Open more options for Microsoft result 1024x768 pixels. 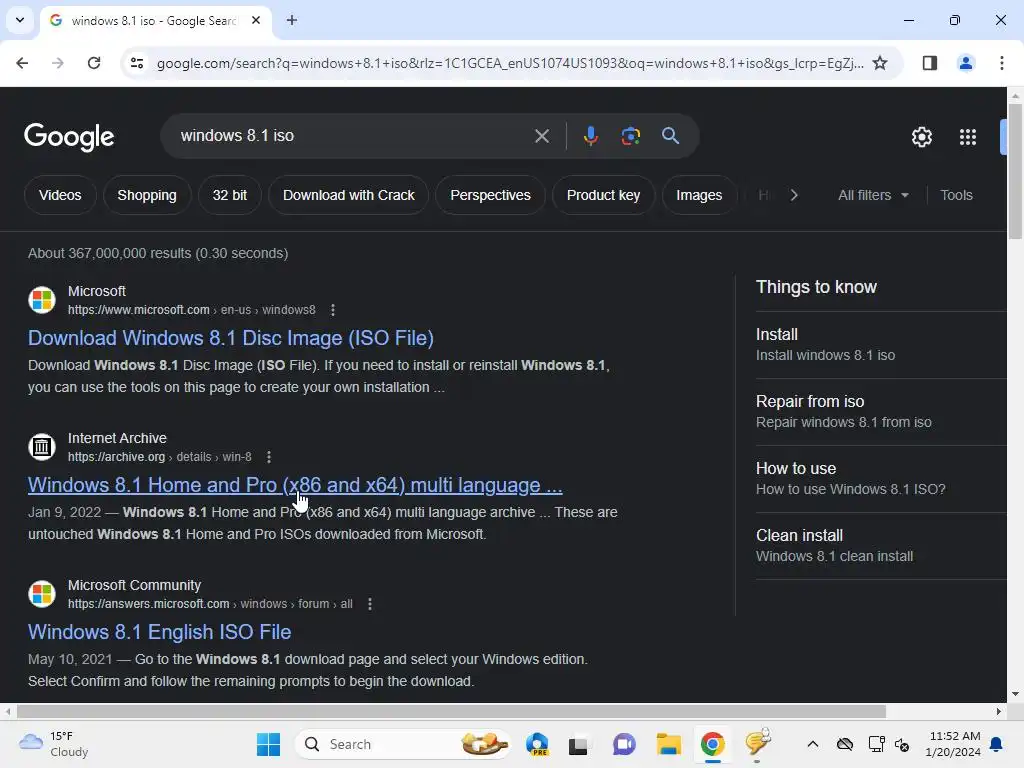coord(332,310)
